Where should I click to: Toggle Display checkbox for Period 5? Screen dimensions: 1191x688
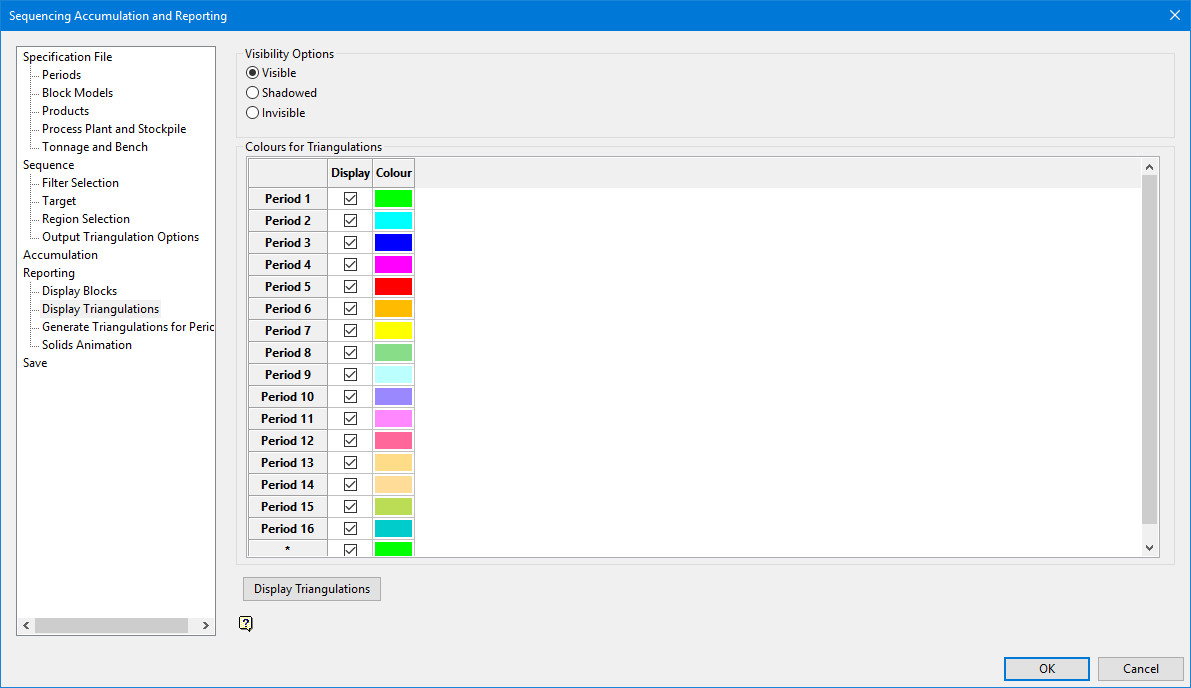tap(350, 287)
